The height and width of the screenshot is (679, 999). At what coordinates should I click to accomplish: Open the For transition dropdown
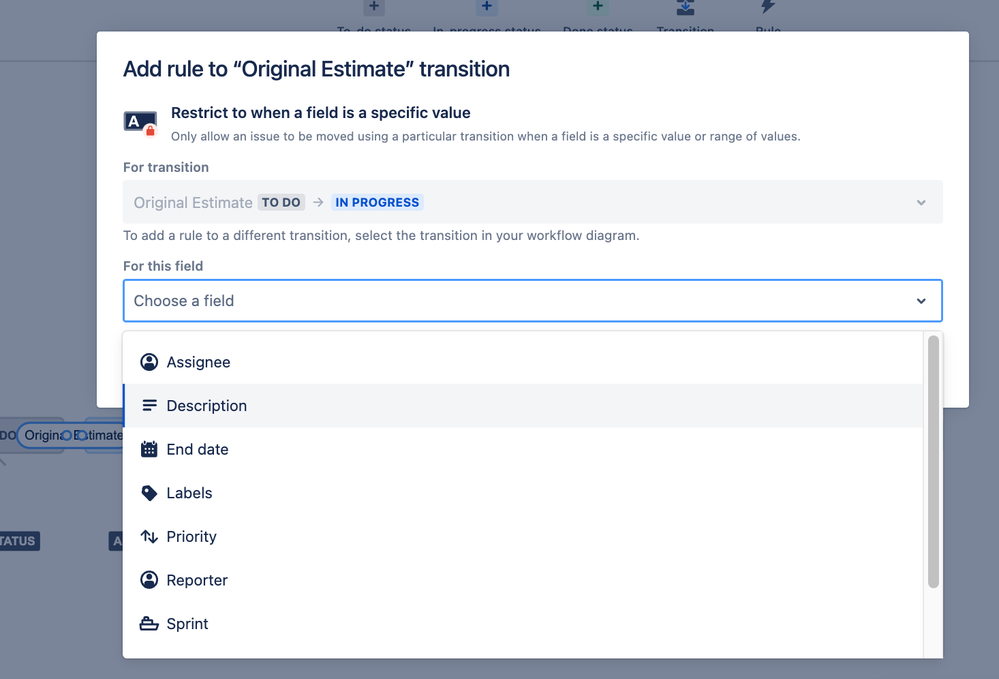(533, 203)
